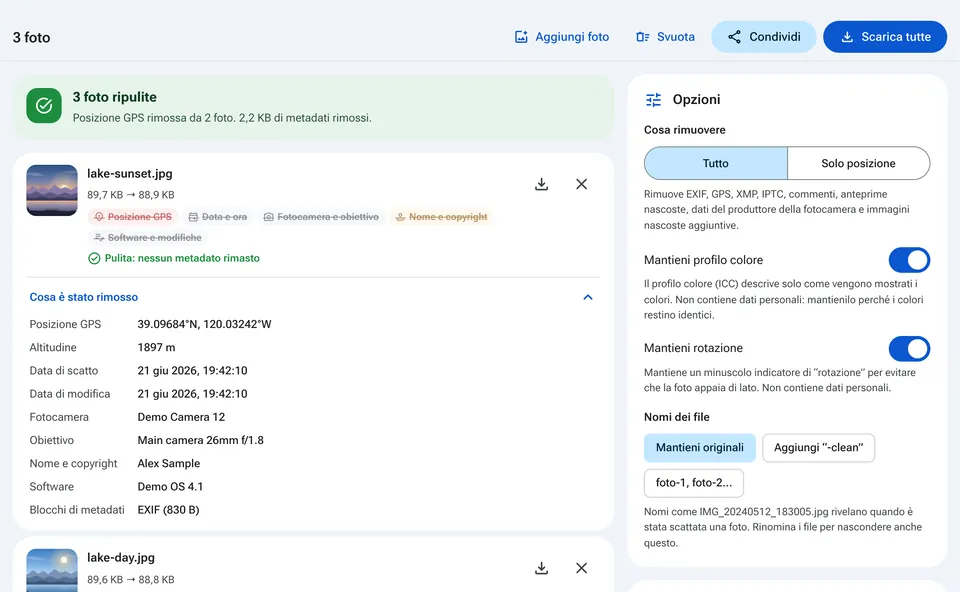960x592 pixels.
Task: Click the Data e ora chip
Action: click(218, 217)
